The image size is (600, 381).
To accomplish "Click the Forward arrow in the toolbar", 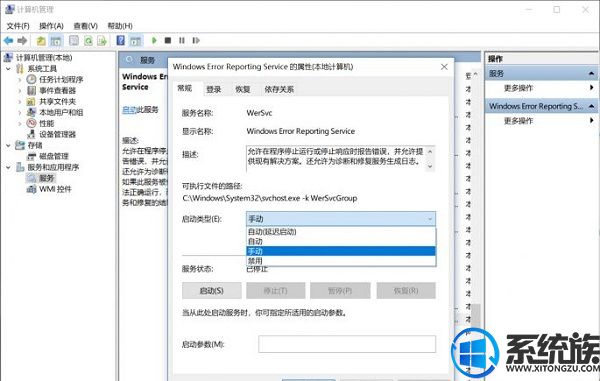I will pyautogui.click(x=22, y=40).
